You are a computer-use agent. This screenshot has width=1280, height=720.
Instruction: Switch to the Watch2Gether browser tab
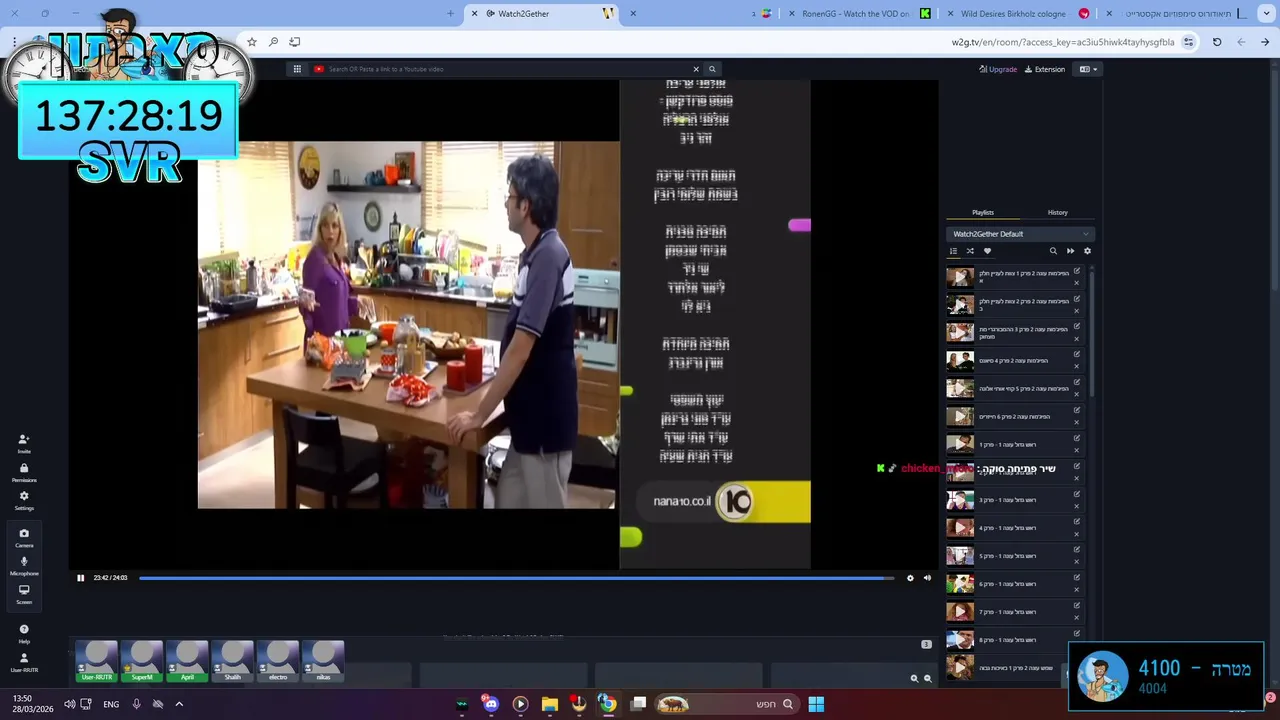[540, 13]
